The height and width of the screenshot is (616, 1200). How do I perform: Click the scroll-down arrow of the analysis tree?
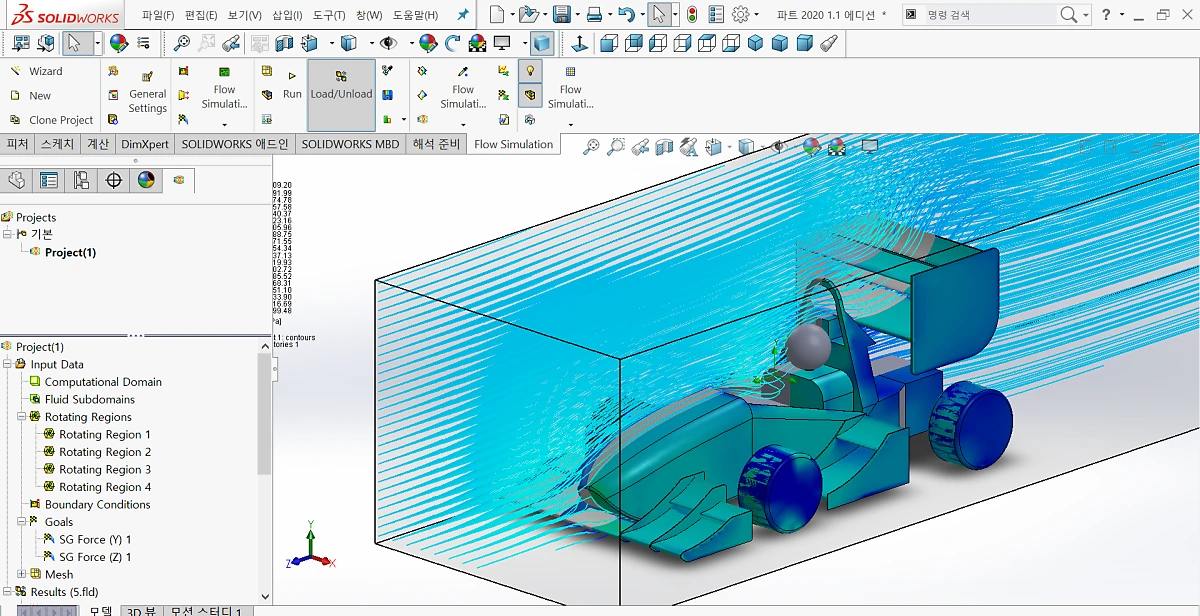(x=265, y=596)
